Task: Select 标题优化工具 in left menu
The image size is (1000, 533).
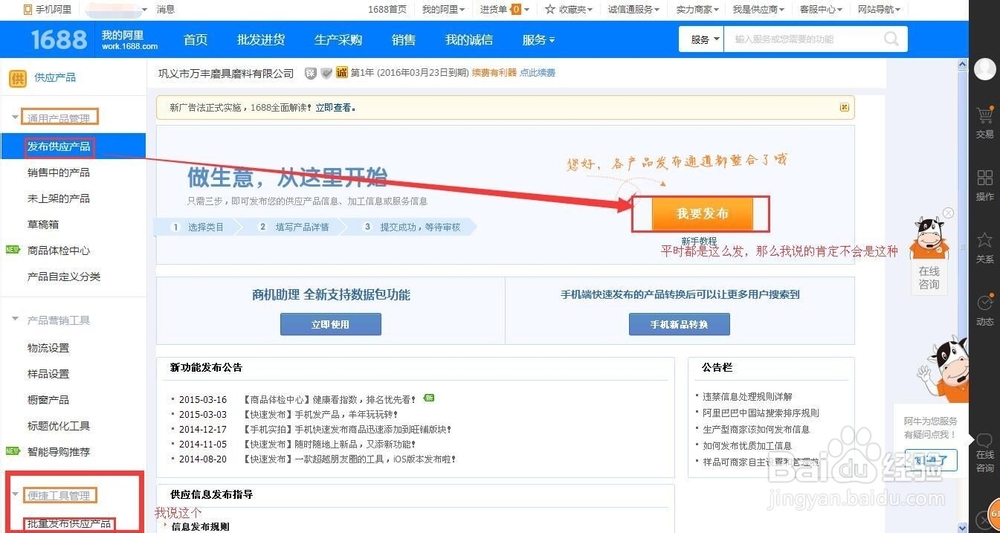Action: (x=59, y=426)
